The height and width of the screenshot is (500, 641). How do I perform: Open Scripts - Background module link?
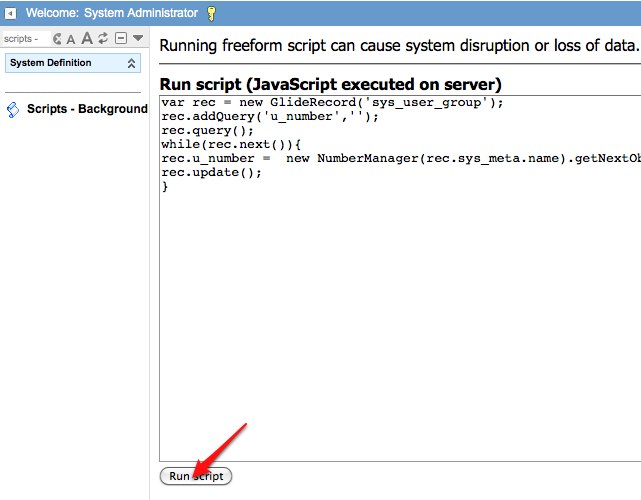(87, 109)
